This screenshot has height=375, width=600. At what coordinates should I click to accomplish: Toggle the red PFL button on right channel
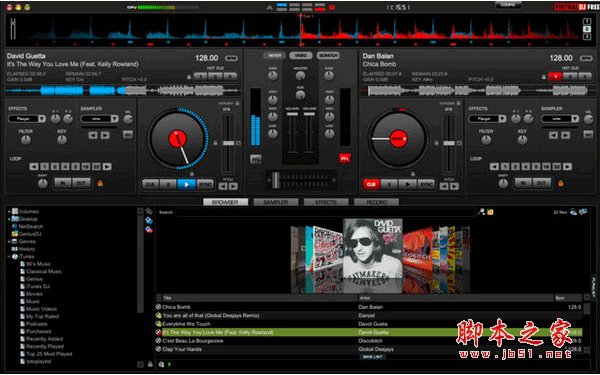pos(345,158)
